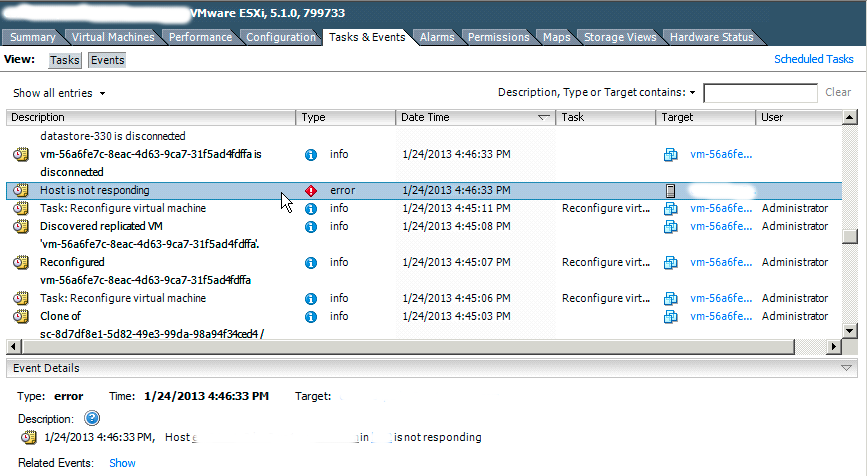Switch view to Events
The height and width of the screenshot is (476, 868).
tap(107, 60)
